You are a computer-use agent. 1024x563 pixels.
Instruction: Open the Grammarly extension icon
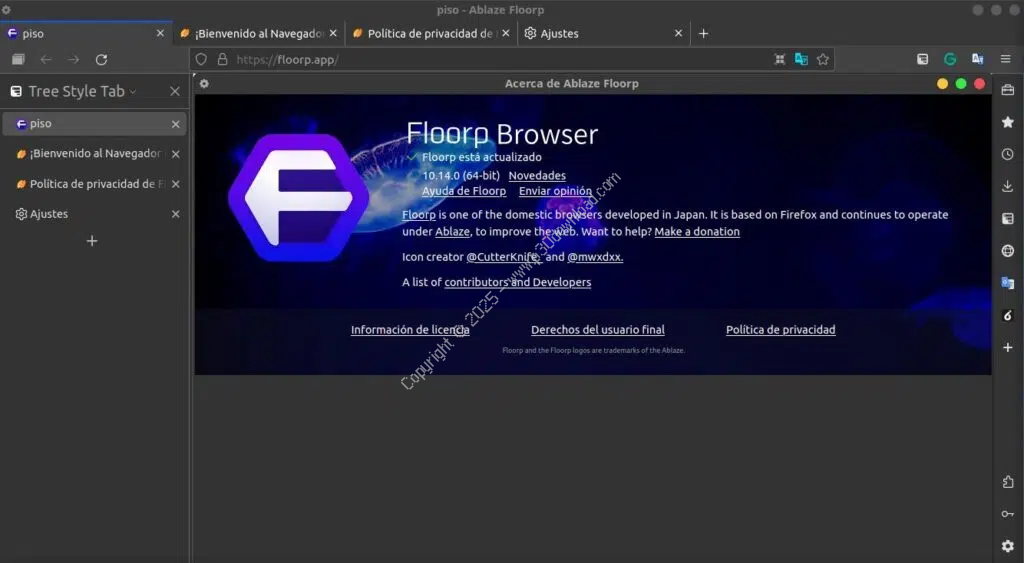click(950, 59)
